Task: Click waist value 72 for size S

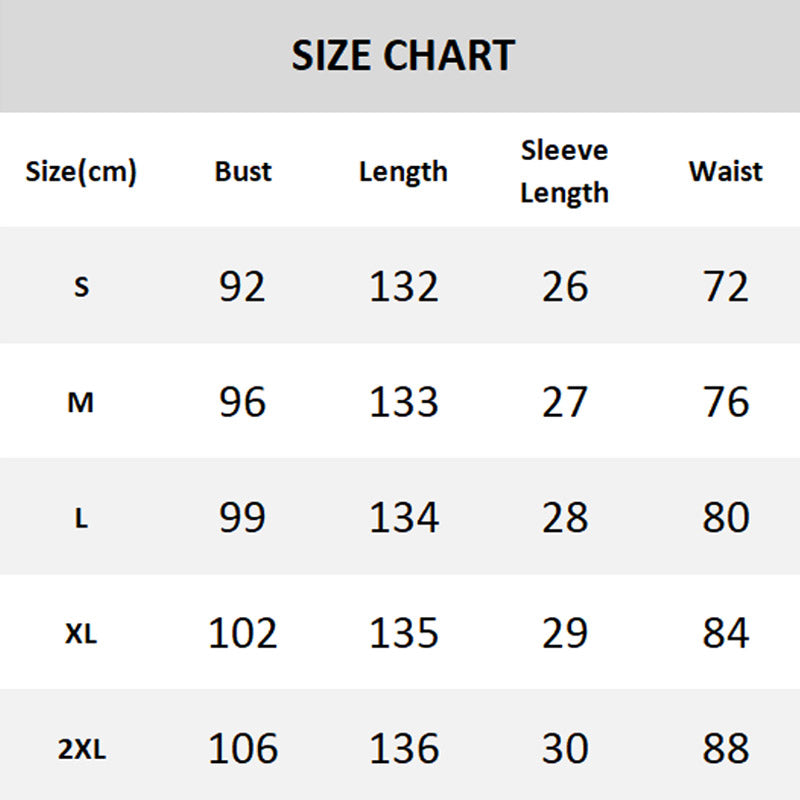Action: click(x=725, y=287)
